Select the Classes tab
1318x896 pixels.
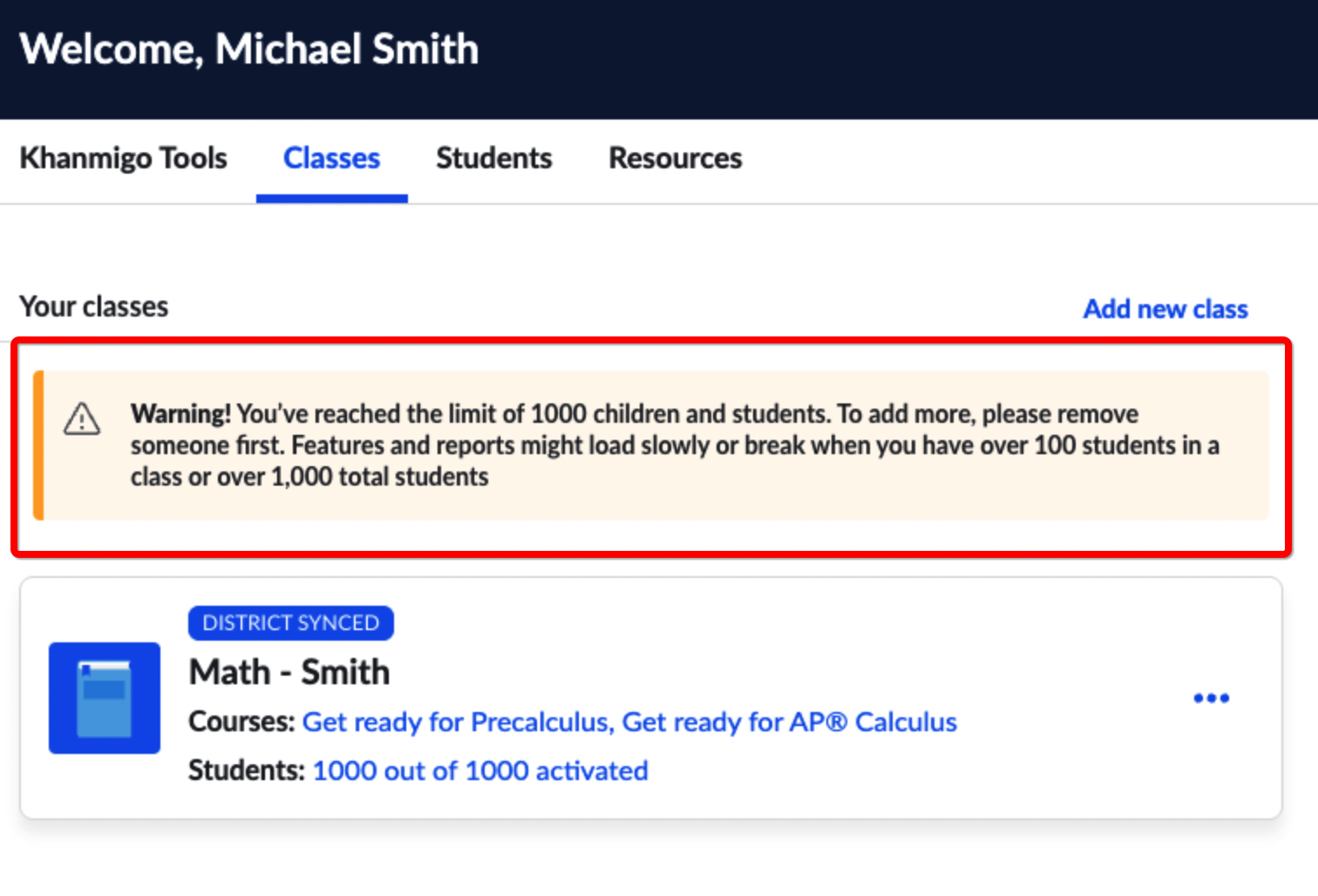(x=332, y=159)
